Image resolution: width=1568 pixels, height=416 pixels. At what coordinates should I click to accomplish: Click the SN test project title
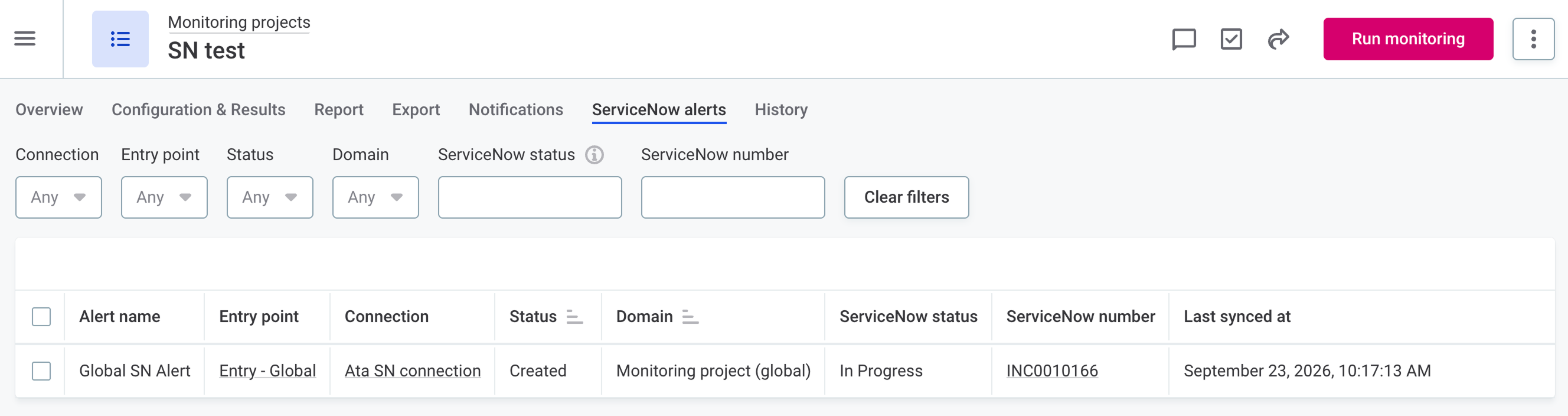point(207,51)
